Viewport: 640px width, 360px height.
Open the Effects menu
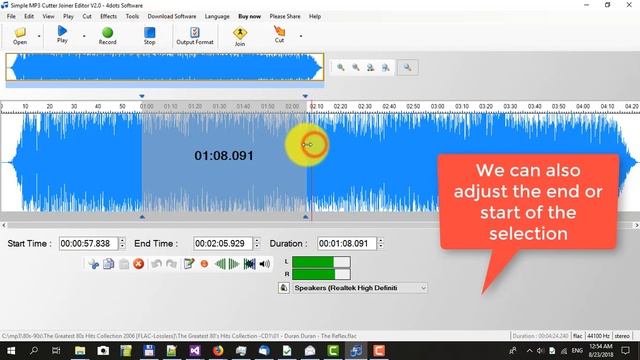pyautogui.click(x=108, y=16)
